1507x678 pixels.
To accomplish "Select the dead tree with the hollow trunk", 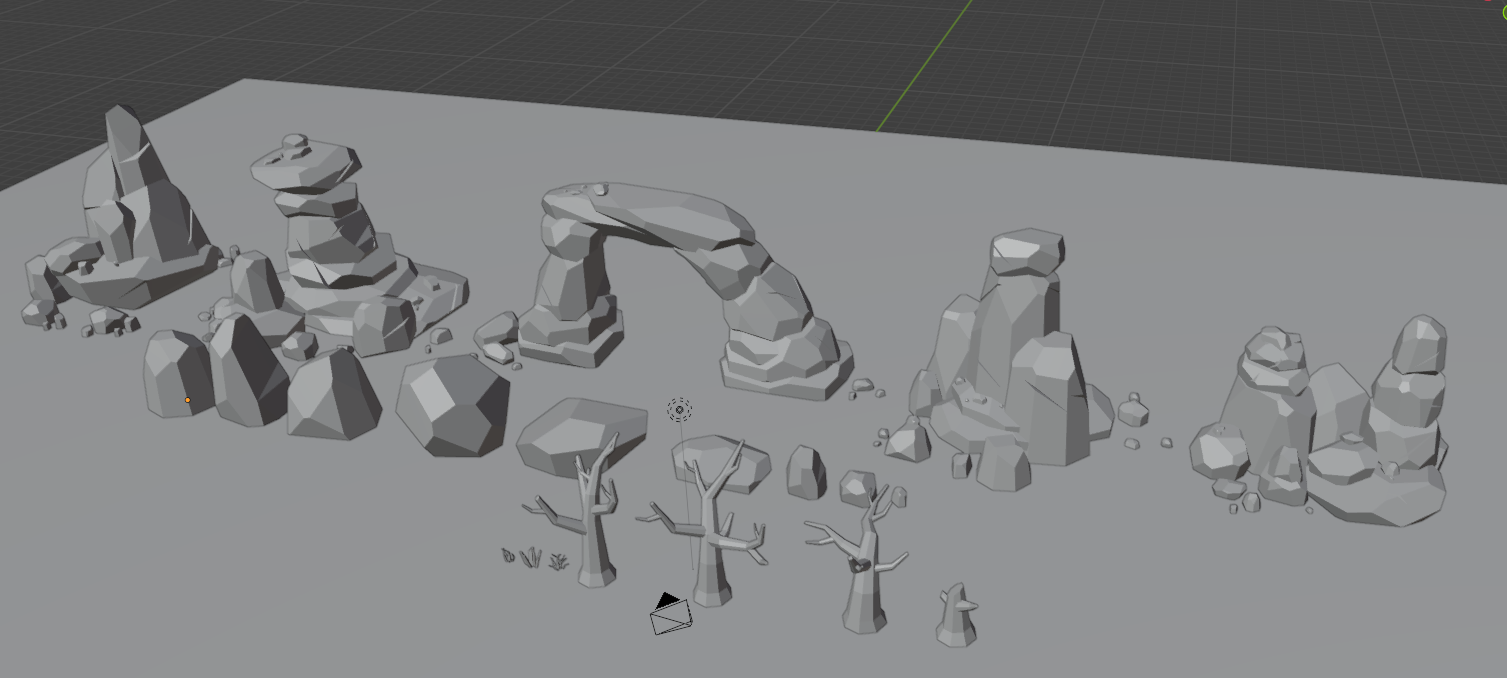I will point(860,560).
